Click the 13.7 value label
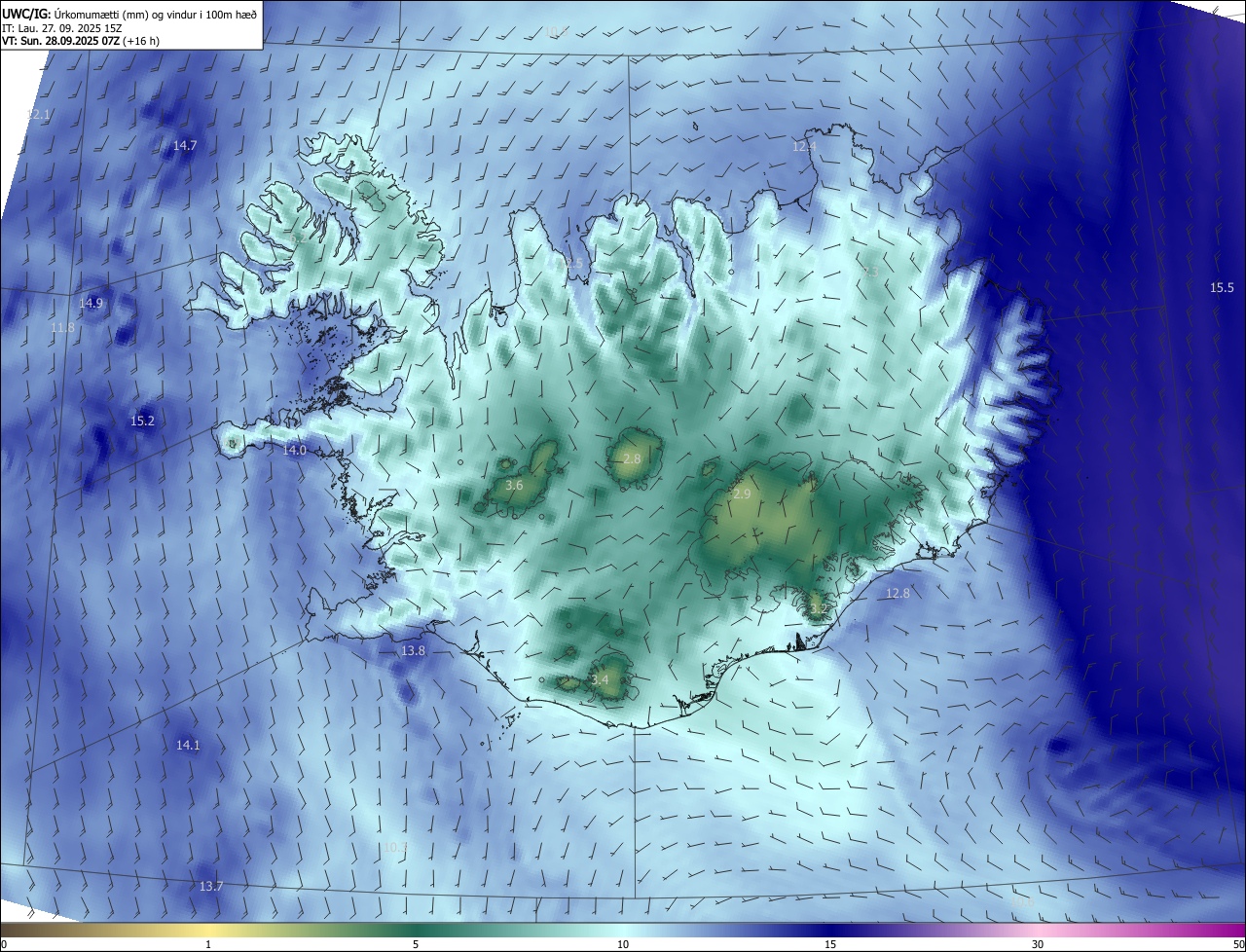The image size is (1246, 952). pyautogui.click(x=211, y=886)
